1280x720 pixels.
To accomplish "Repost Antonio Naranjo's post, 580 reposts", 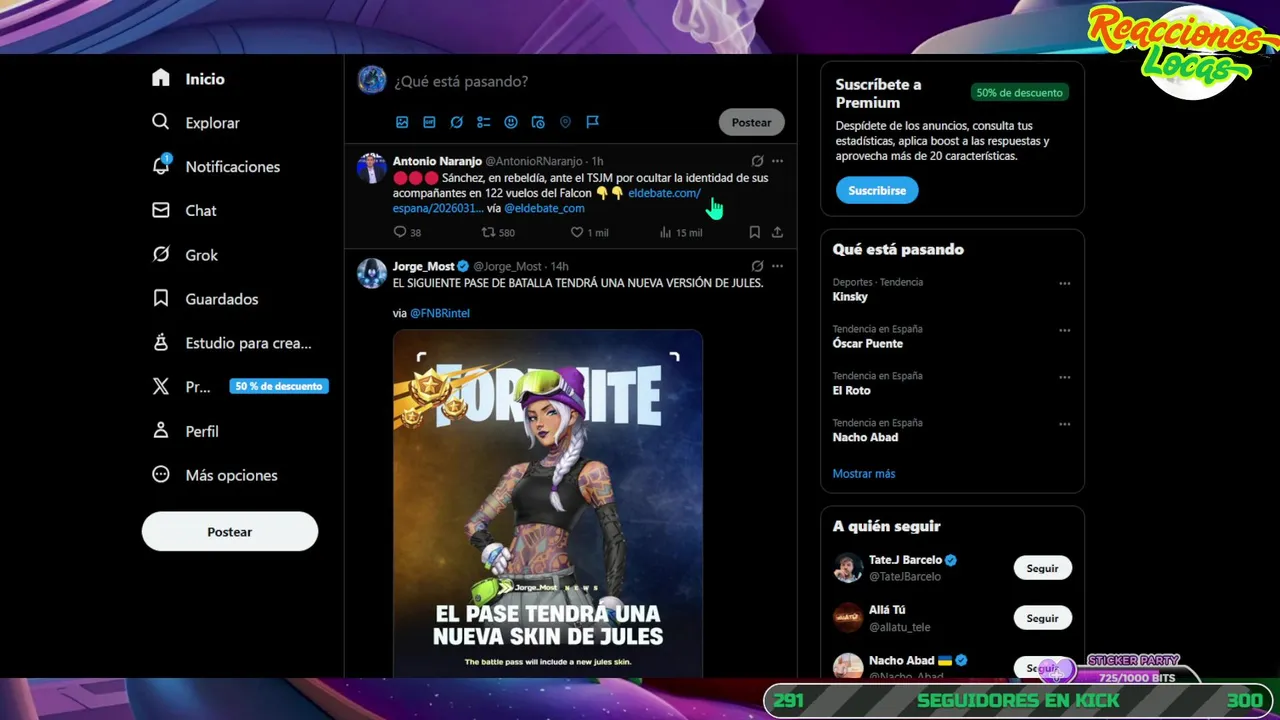I will click(498, 232).
